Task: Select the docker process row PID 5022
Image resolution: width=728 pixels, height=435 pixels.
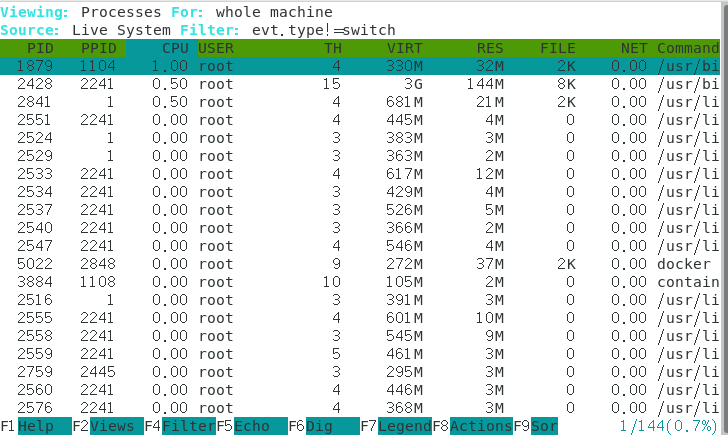Action: pyautogui.click(x=360, y=264)
